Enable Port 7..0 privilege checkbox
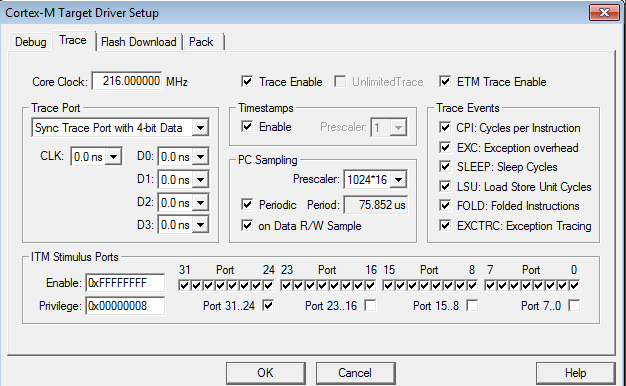 [574, 306]
